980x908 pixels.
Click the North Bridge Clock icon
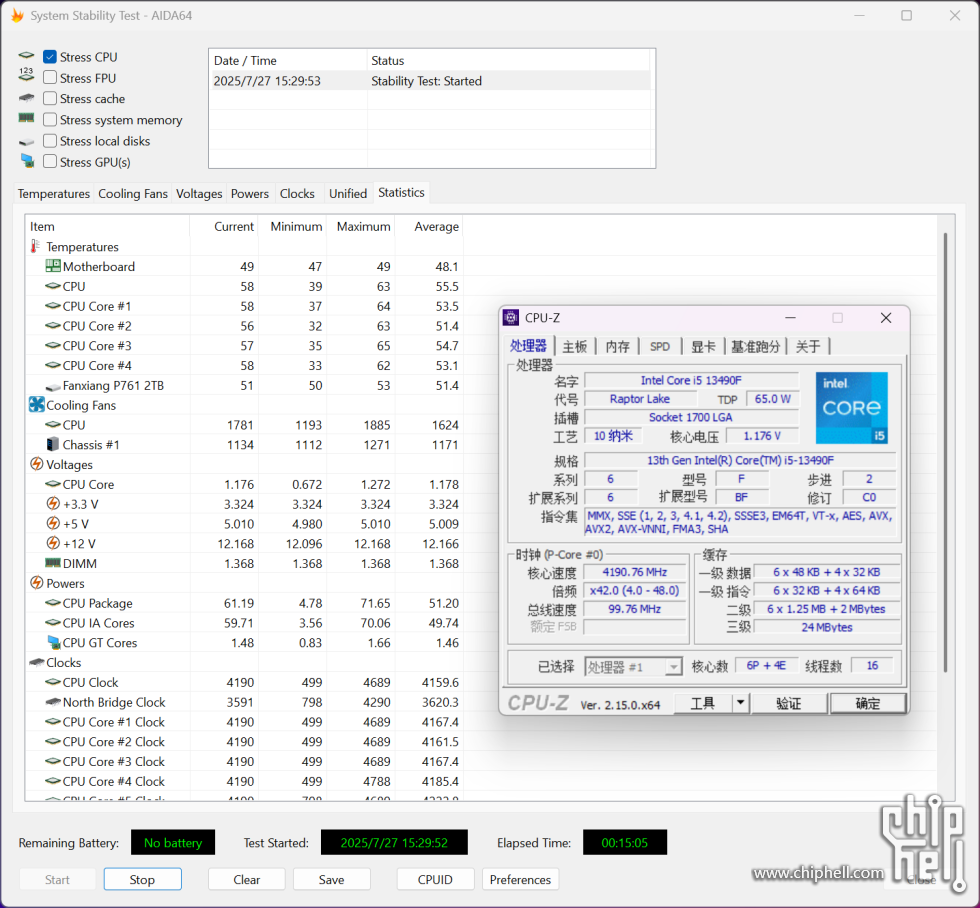point(53,702)
